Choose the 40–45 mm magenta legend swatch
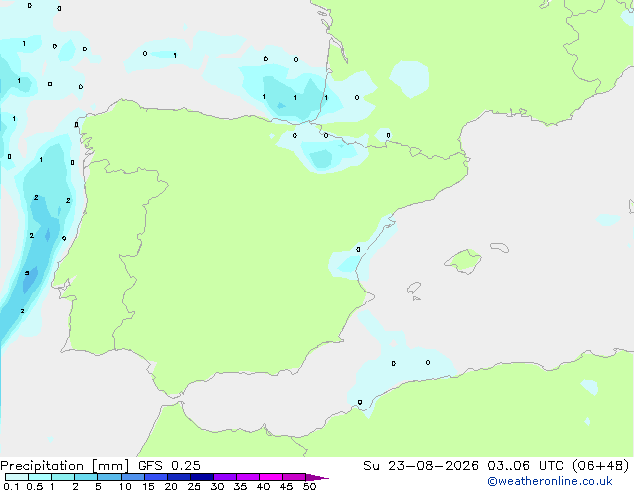The width and height of the screenshot is (634, 490). (x=271, y=477)
